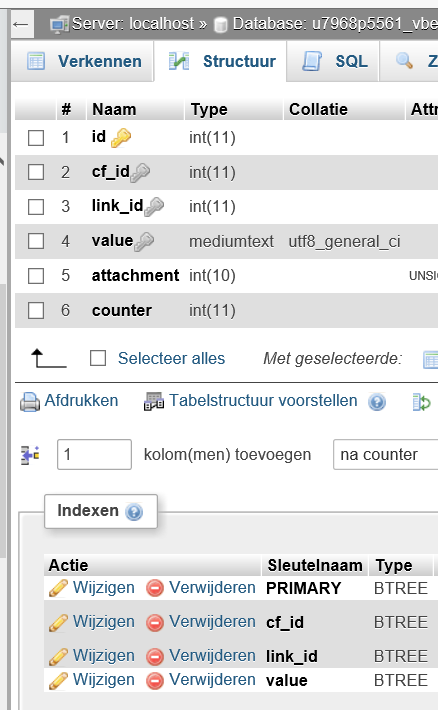Click the collapse navigation arrow icon

20,24
